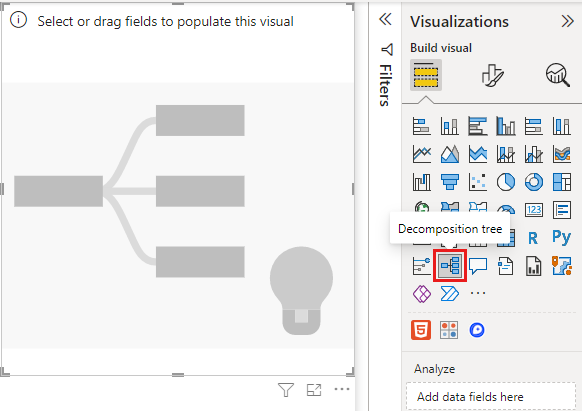This screenshot has width=582, height=411.
Task: Collapse the Visualizations pane with double chevron
Action: click(x=568, y=22)
